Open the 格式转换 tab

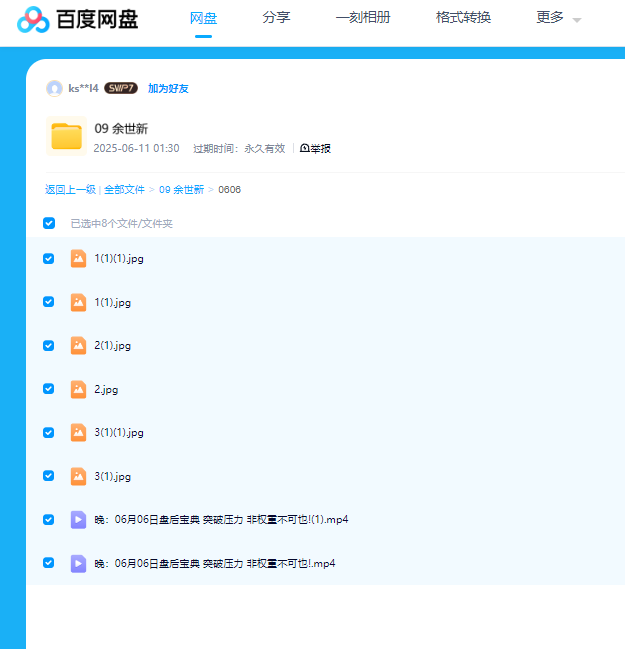[x=463, y=18]
